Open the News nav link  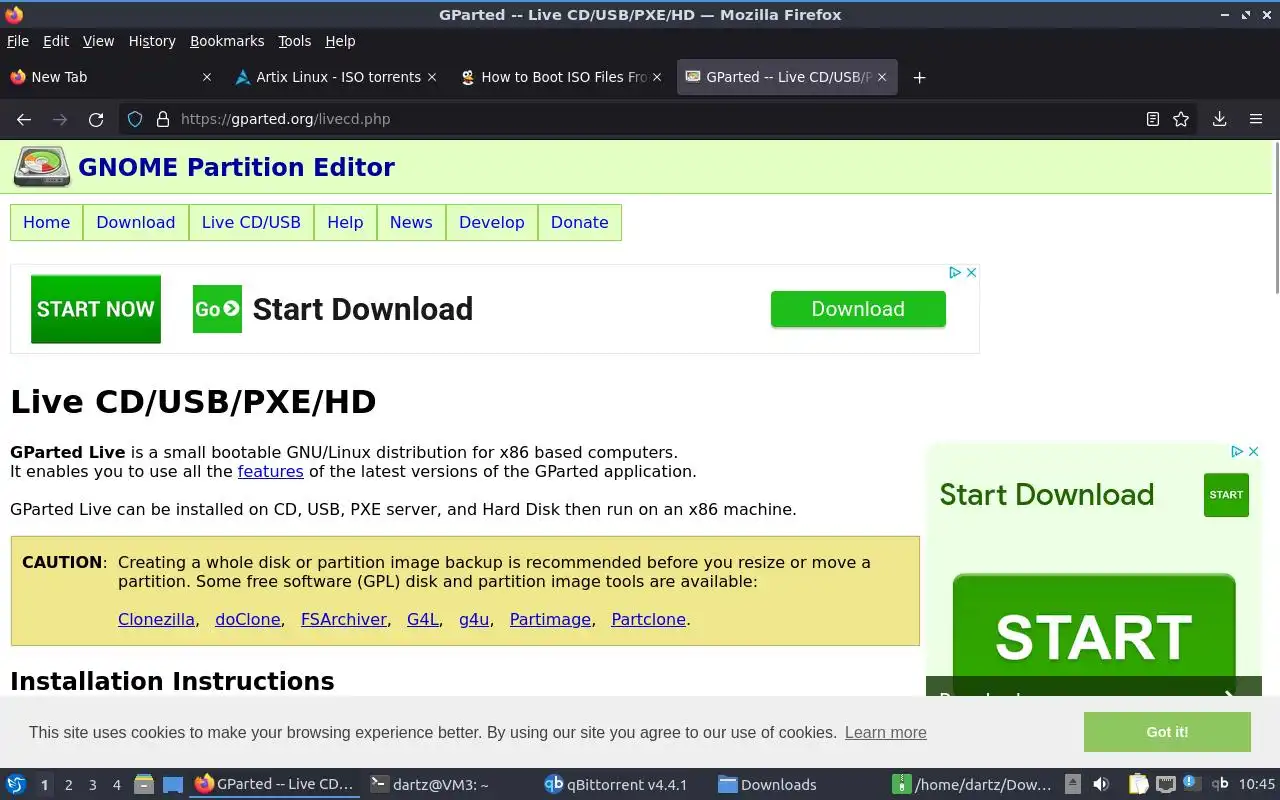[411, 222]
